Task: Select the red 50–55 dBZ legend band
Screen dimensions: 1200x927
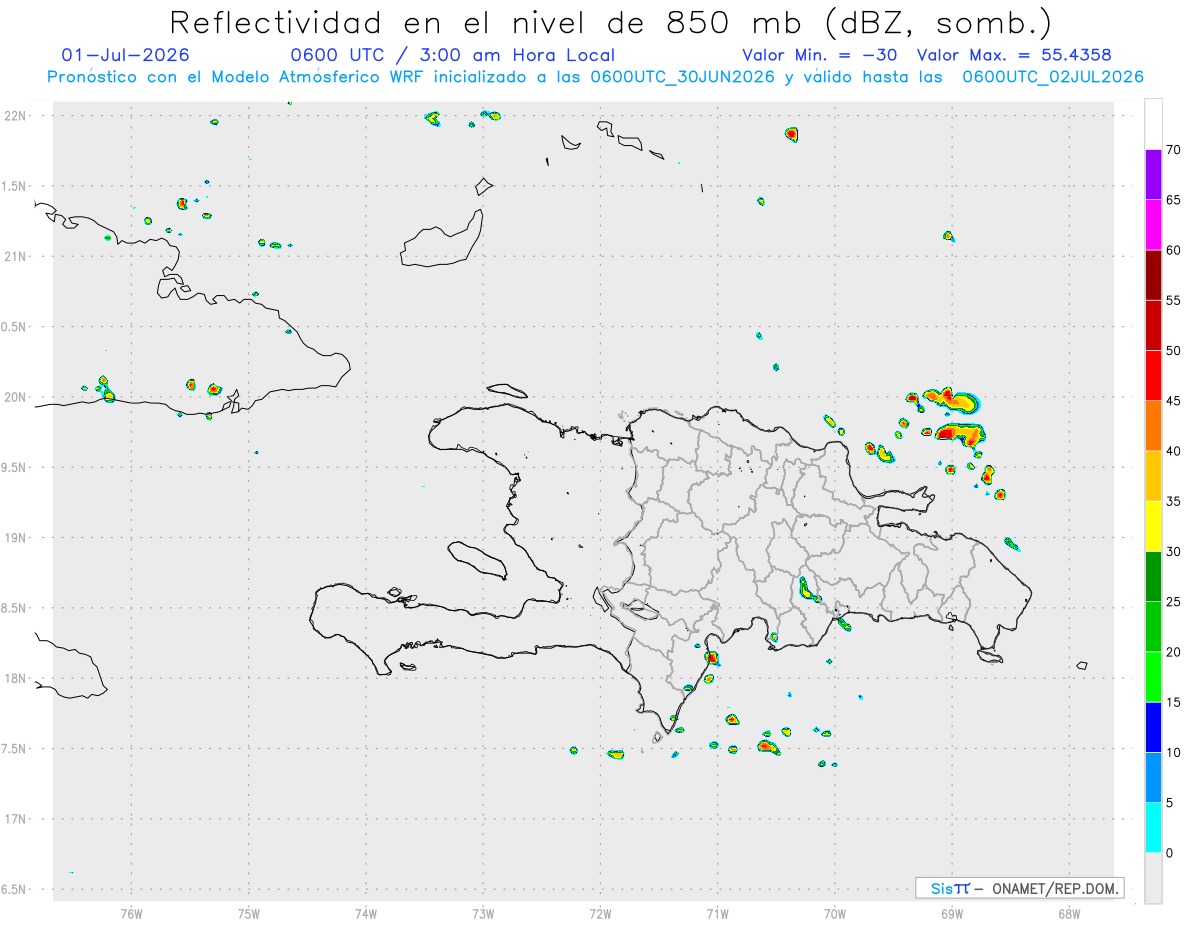Action: (1153, 325)
